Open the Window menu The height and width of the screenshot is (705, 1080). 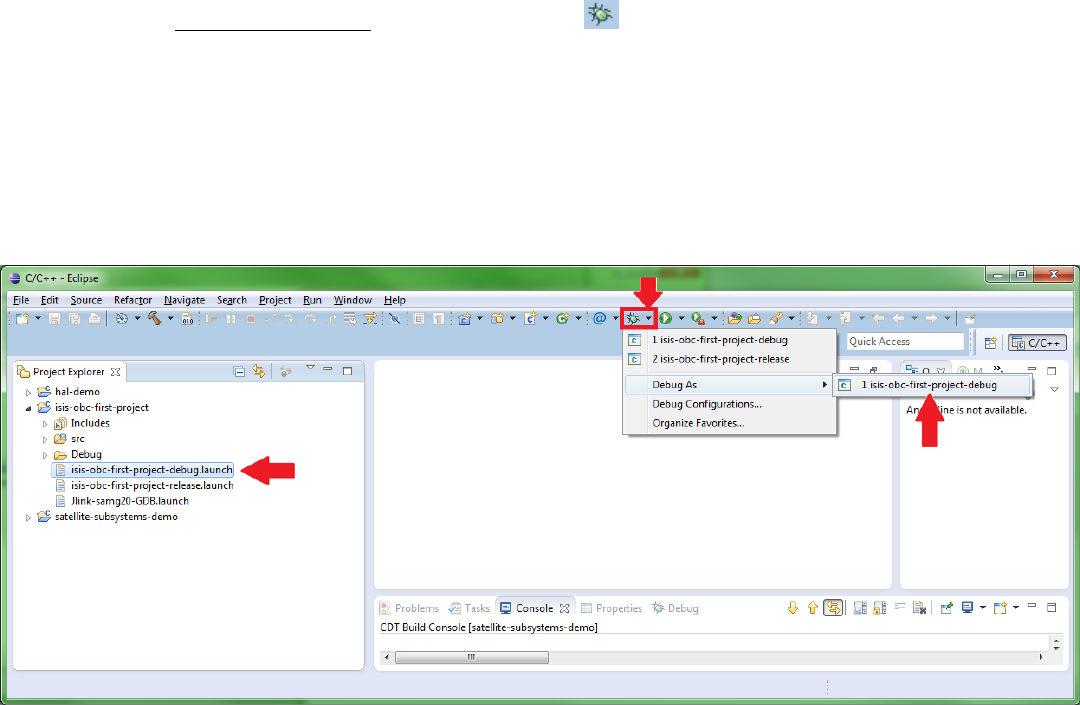pyautogui.click(x=353, y=300)
